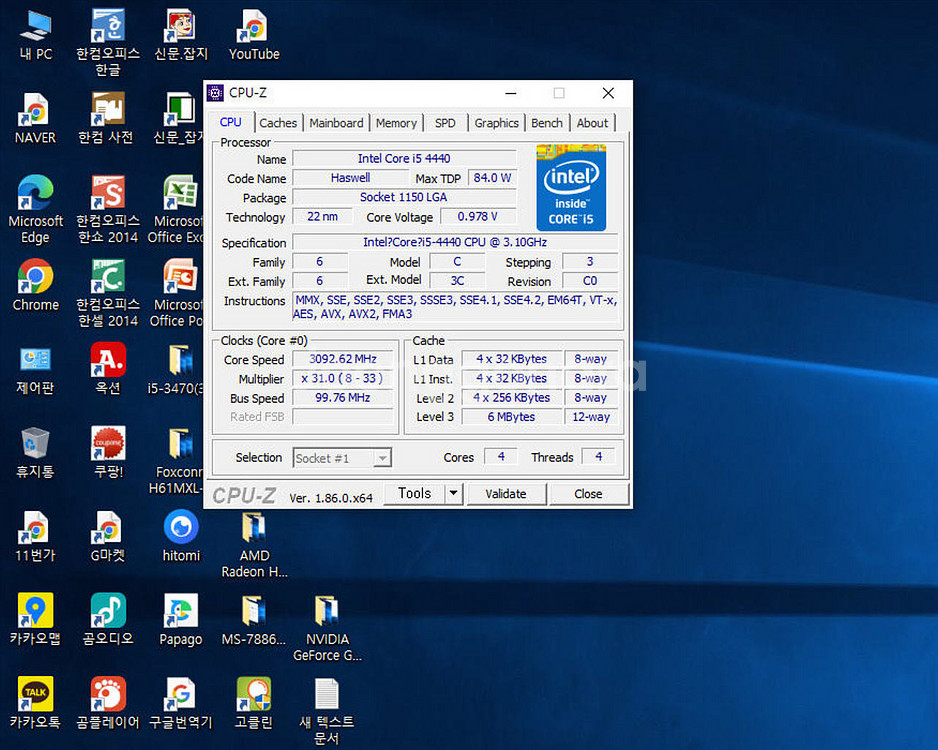938x750 pixels.
Task: Open the G마켓 shortcut
Action: [x=108, y=536]
